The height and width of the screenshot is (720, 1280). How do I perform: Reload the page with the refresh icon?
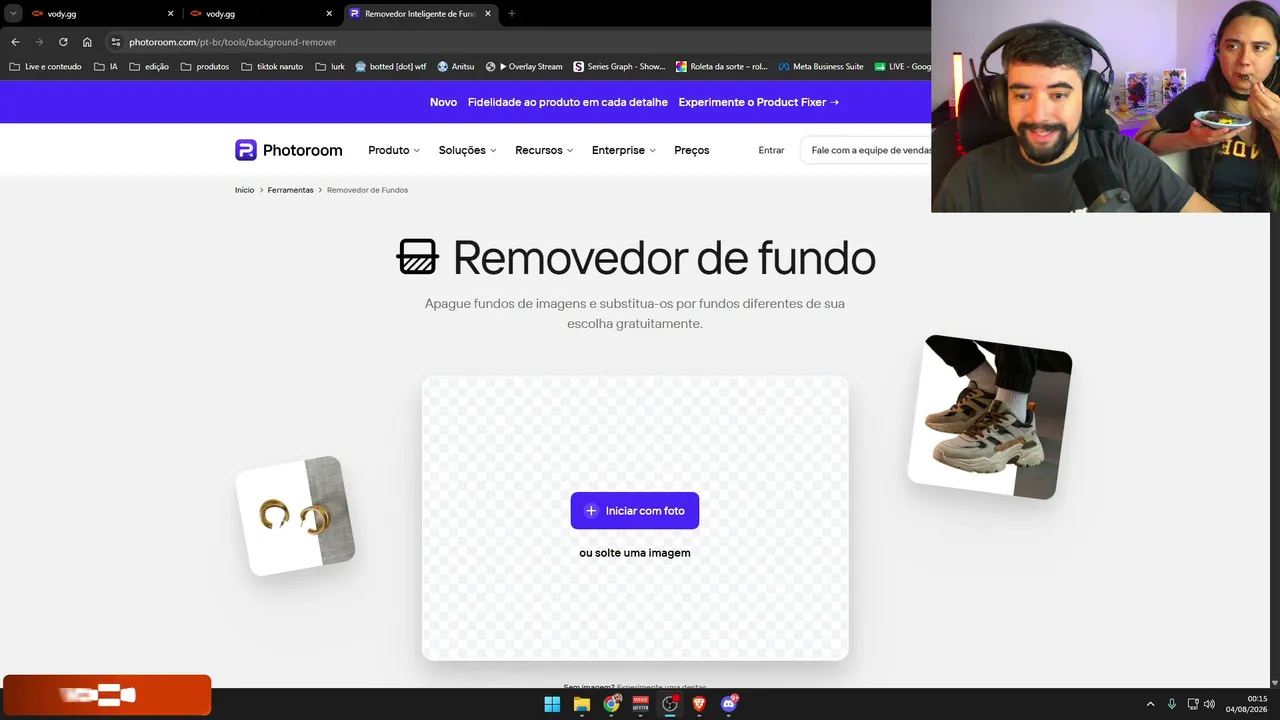(63, 42)
